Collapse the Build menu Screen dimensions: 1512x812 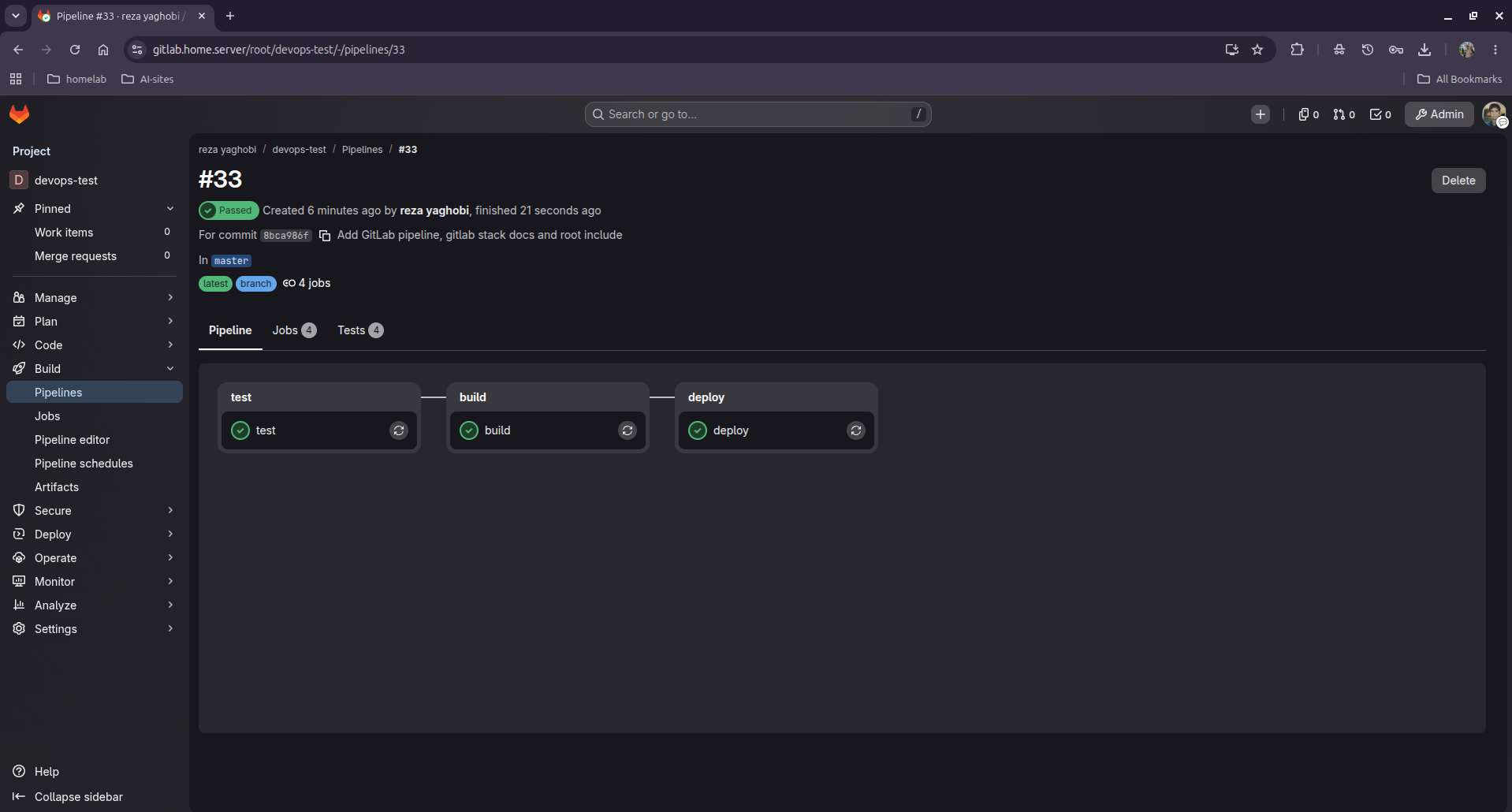(95, 369)
